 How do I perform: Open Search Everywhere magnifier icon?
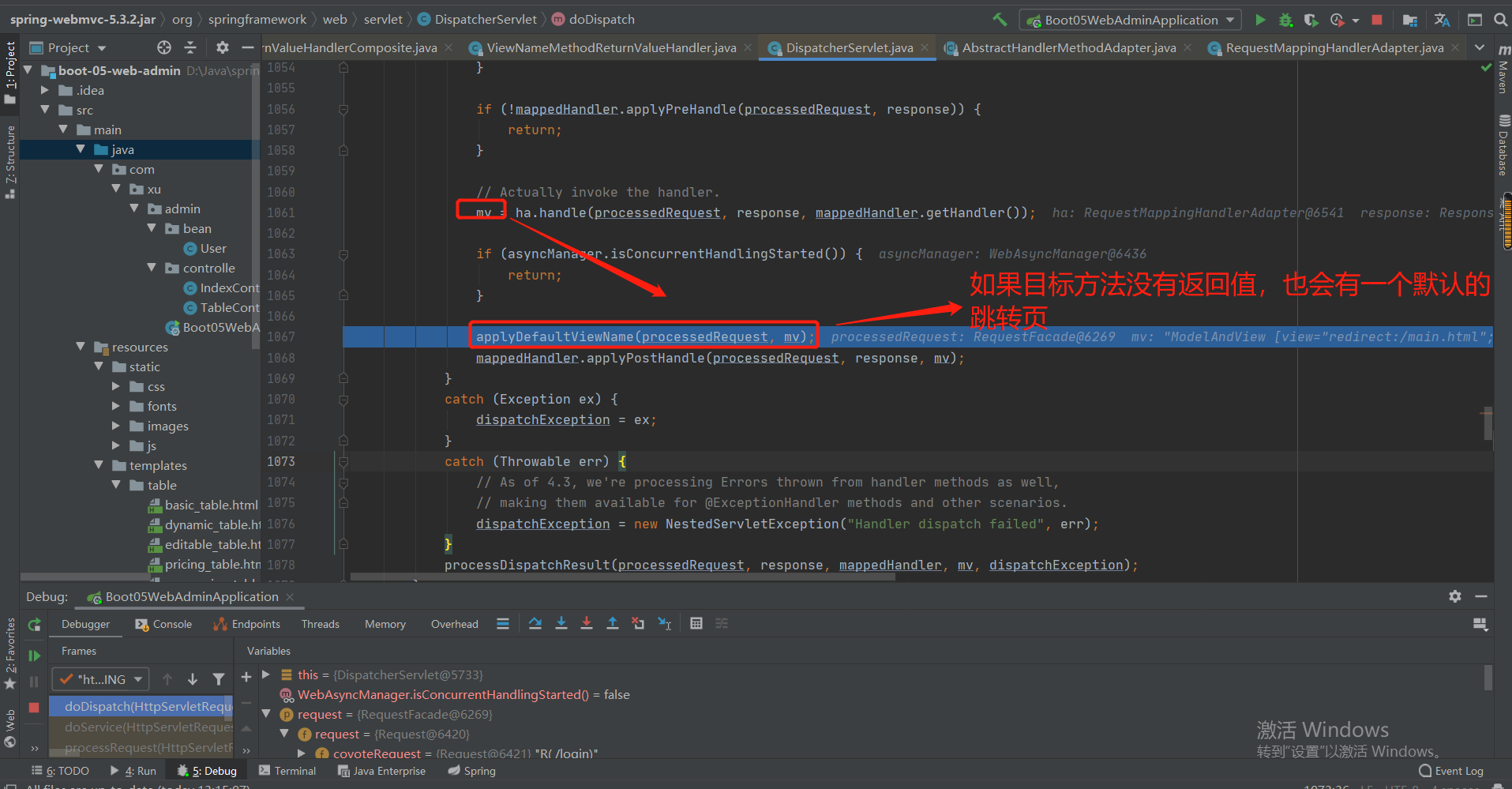coord(1500,20)
